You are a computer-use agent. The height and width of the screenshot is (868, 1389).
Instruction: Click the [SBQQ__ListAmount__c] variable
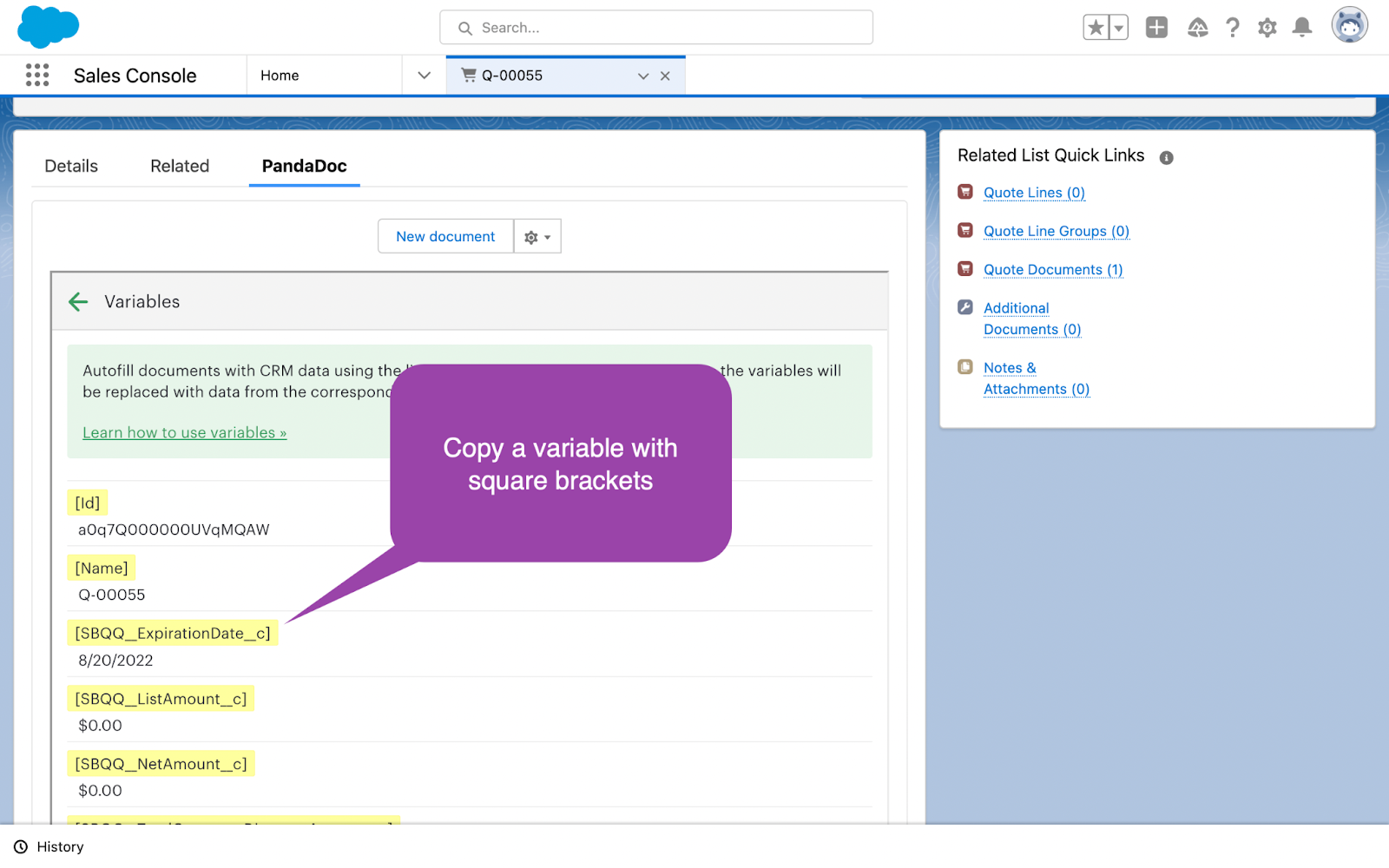[x=161, y=698]
